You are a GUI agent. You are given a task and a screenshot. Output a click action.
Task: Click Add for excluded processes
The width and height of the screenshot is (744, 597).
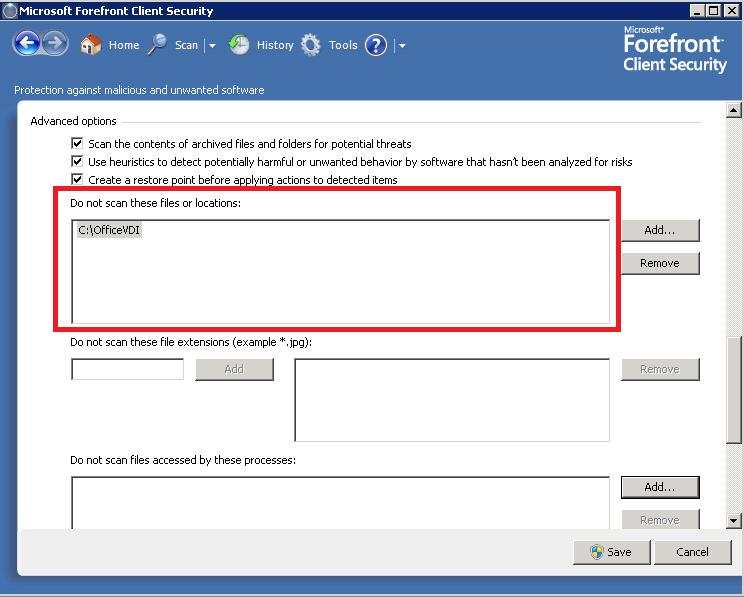[660, 487]
